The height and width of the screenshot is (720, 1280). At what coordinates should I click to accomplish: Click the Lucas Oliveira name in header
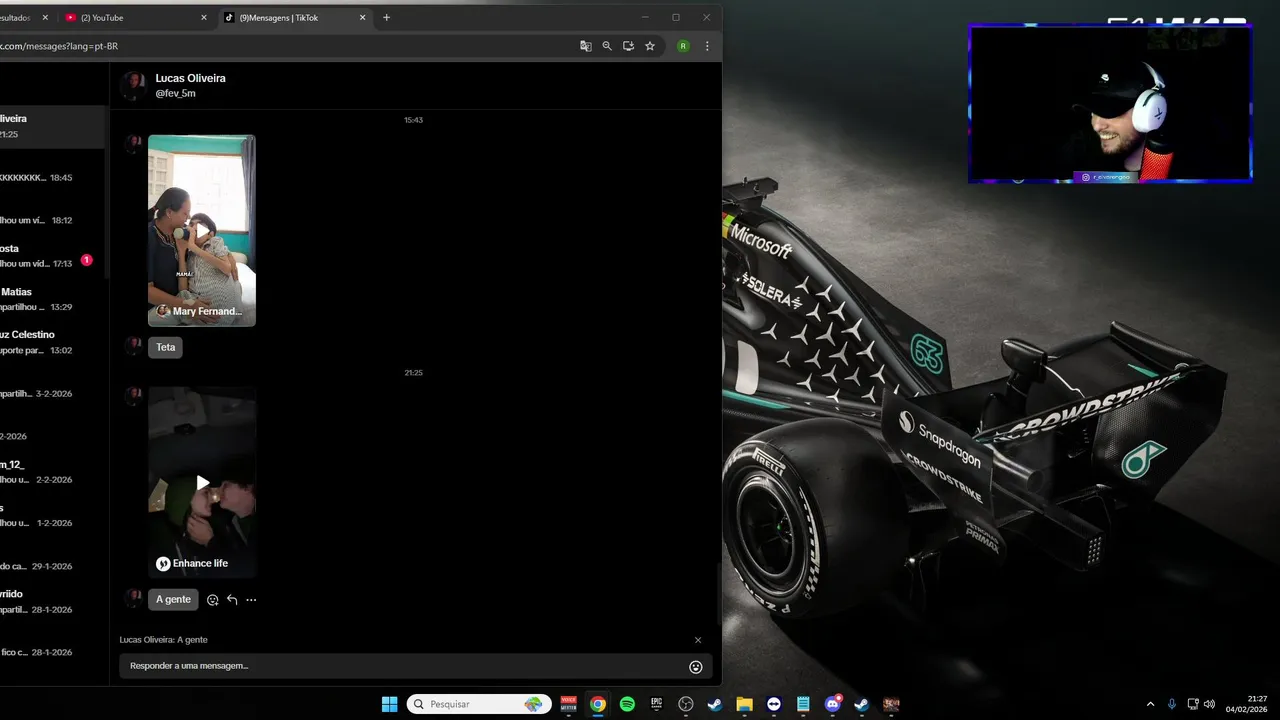pyautogui.click(x=190, y=78)
